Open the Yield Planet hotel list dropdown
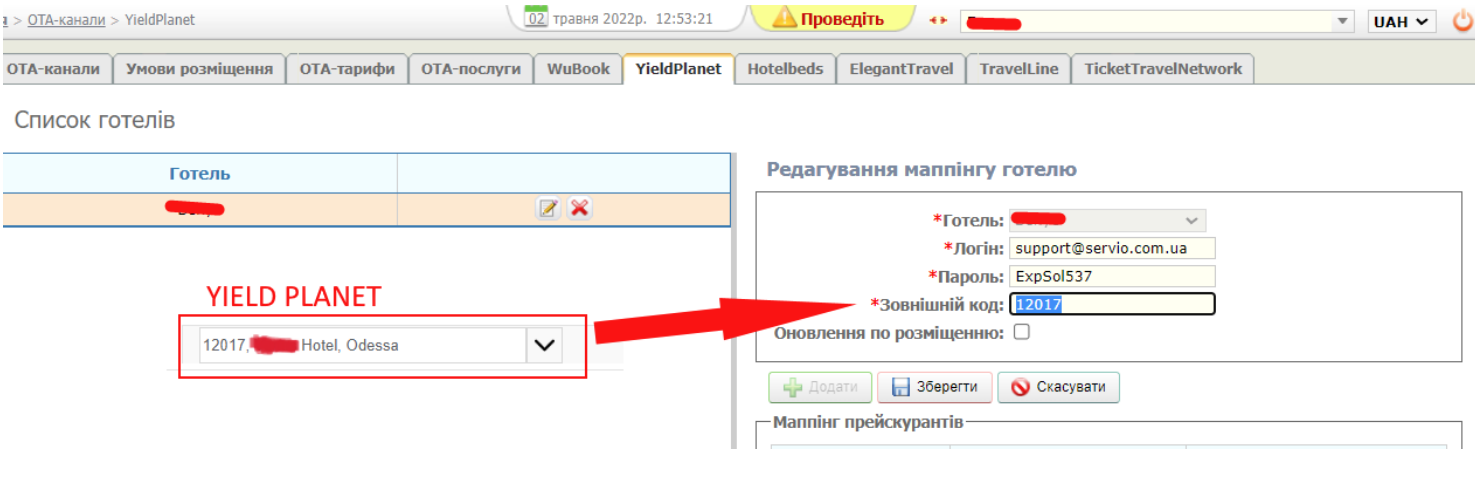This screenshot has height=482, width=1475. 544,345
